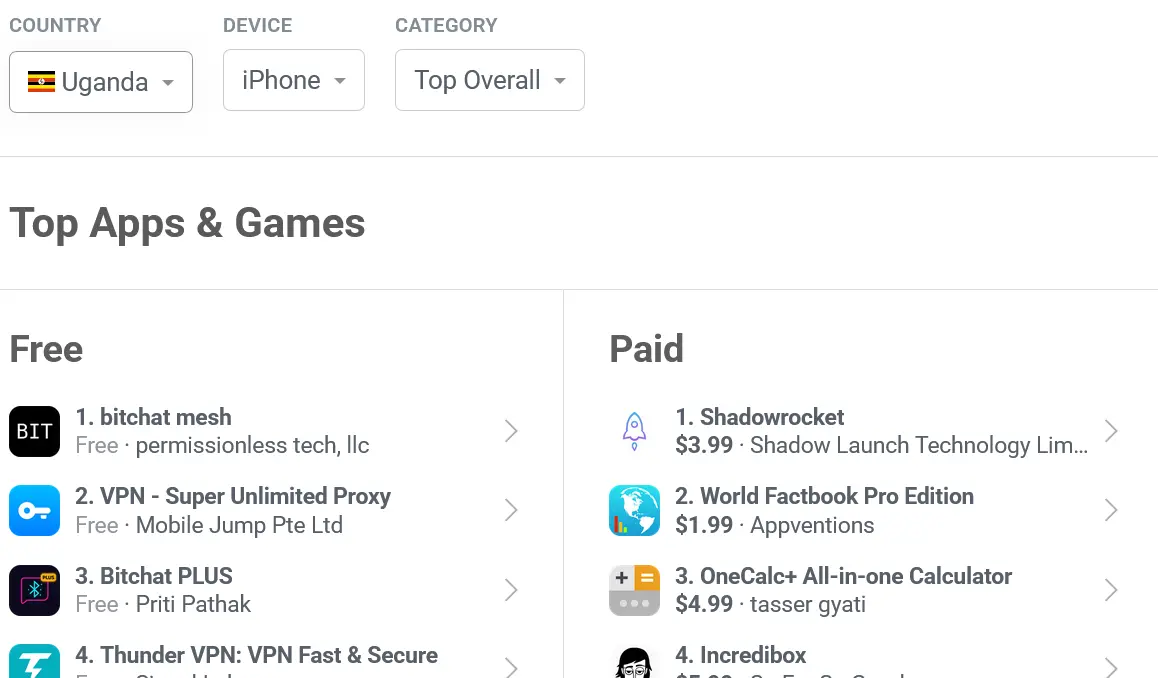
Task: Click the Thunder VPN lightning icon
Action: pyautogui.click(x=34, y=664)
